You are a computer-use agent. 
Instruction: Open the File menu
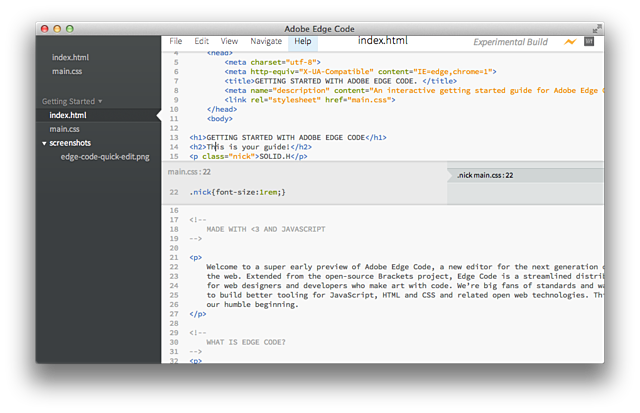pyautogui.click(x=176, y=41)
